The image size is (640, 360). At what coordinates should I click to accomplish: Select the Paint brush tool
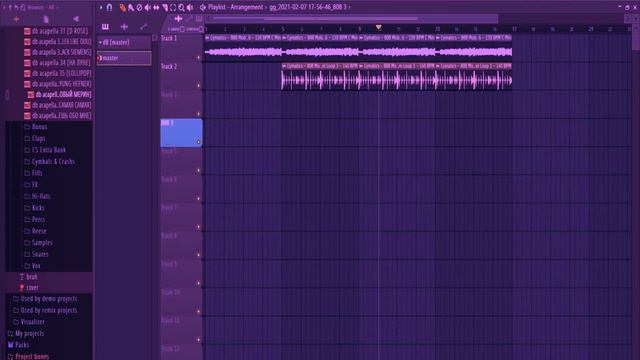[x=131, y=7]
